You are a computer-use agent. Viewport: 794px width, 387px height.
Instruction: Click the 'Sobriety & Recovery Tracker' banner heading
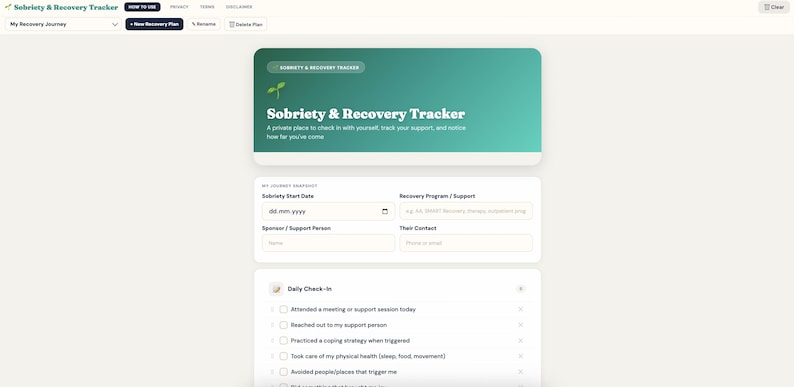coord(366,113)
